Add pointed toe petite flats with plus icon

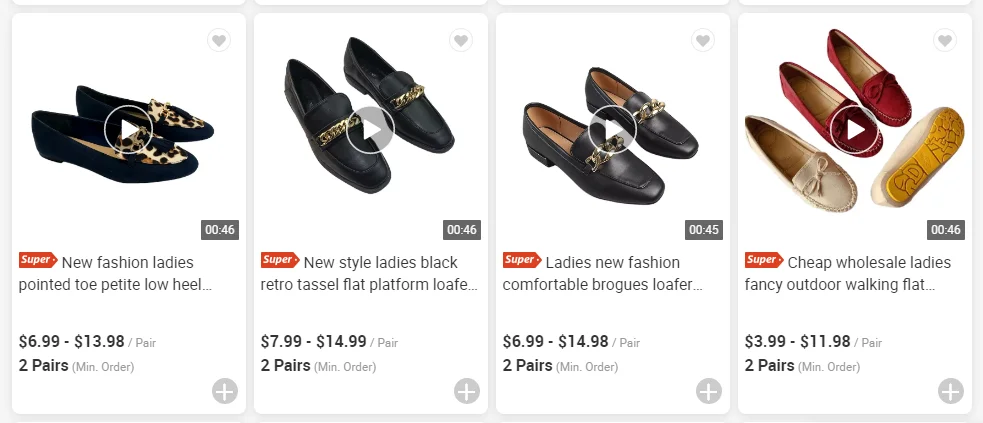[225, 391]
